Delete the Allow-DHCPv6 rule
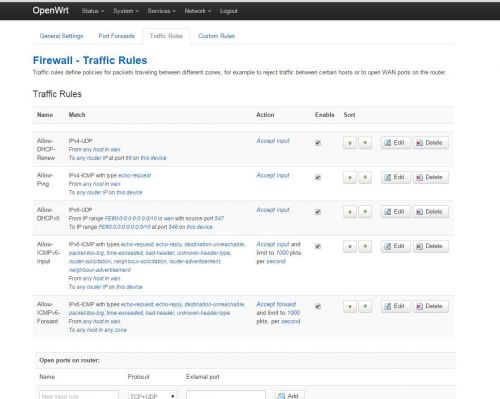Screen dimensions: 500x399 (430, 212)
